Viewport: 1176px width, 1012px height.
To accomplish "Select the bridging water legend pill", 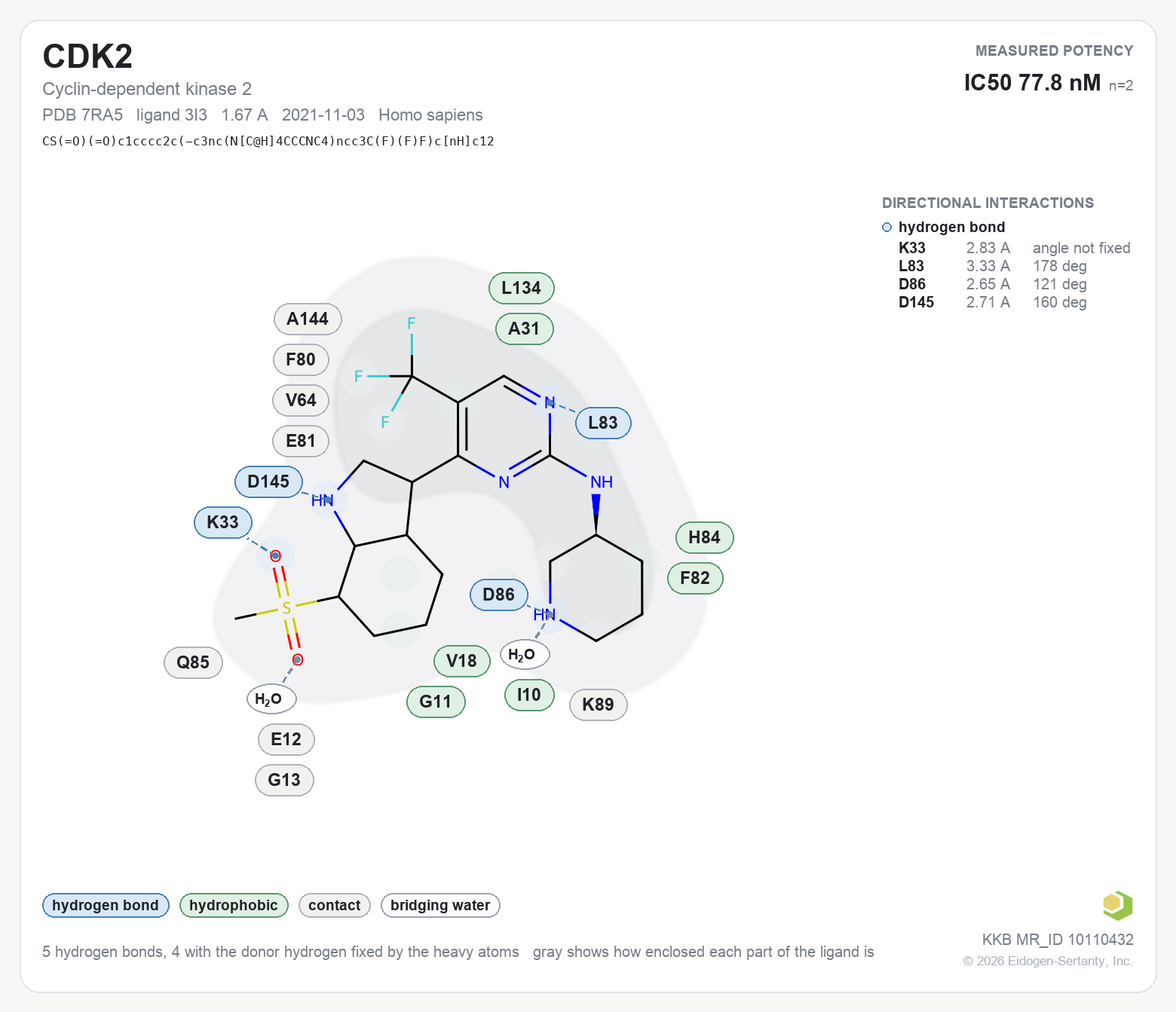I will (440, 905).
